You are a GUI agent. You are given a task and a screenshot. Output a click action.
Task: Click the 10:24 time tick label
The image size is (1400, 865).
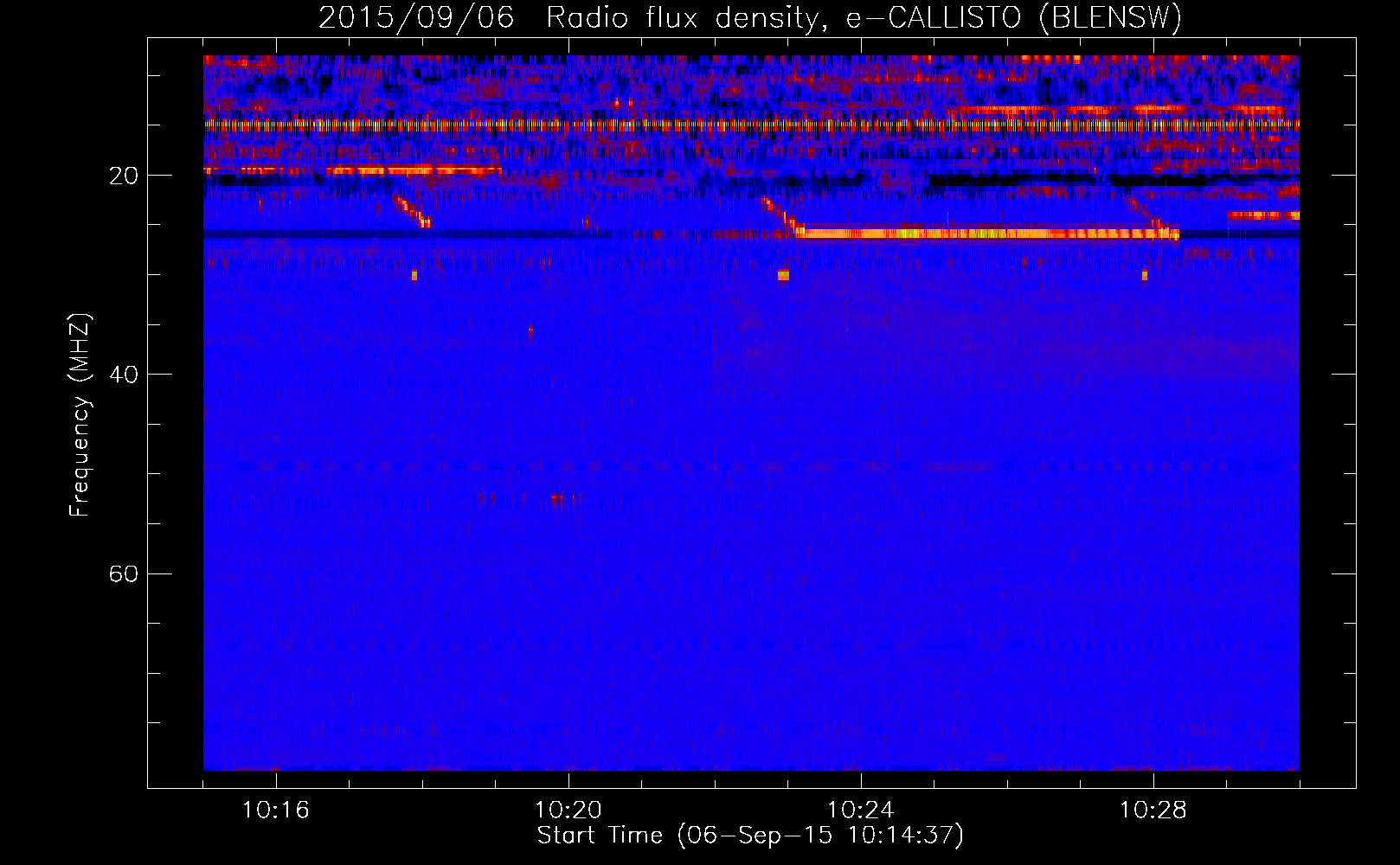[x=860, y=810]
